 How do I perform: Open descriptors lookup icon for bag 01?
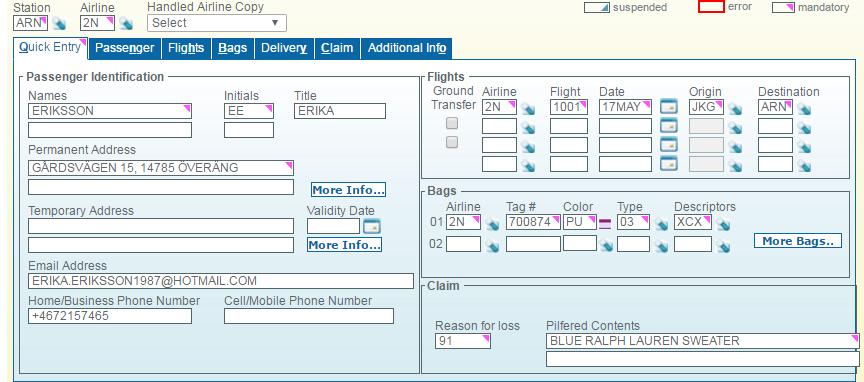[723, 224]
